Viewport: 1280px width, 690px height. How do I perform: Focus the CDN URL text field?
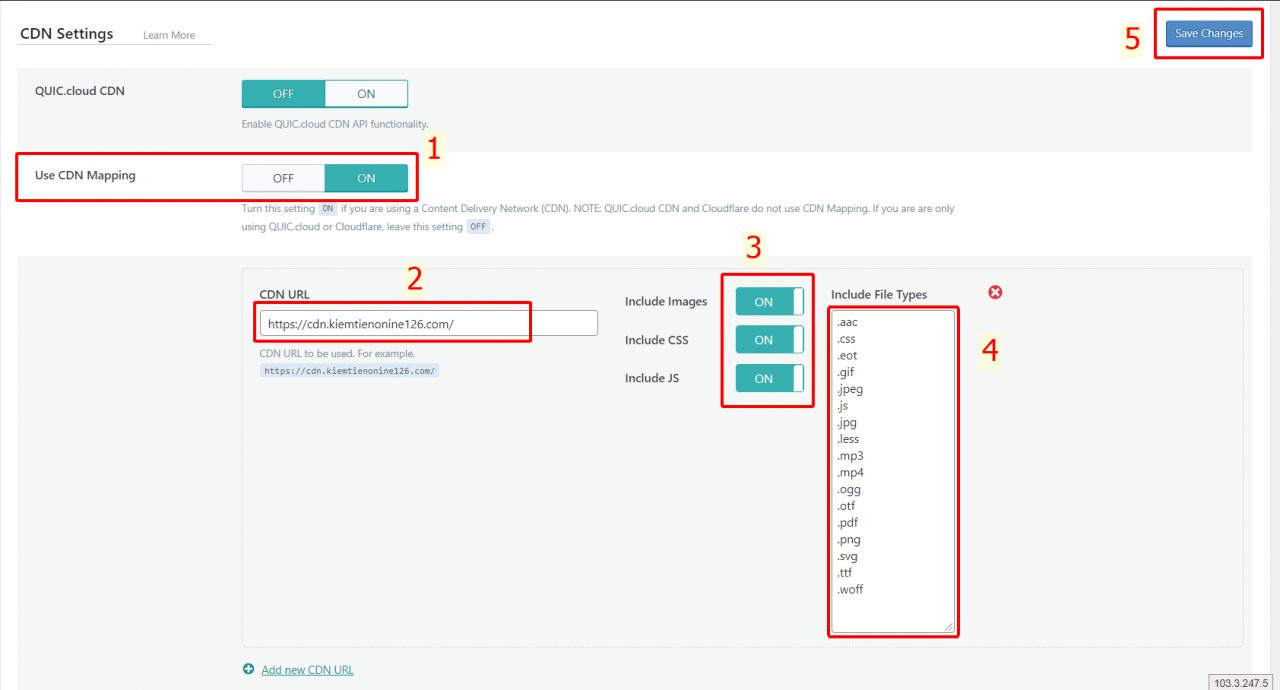428,323
